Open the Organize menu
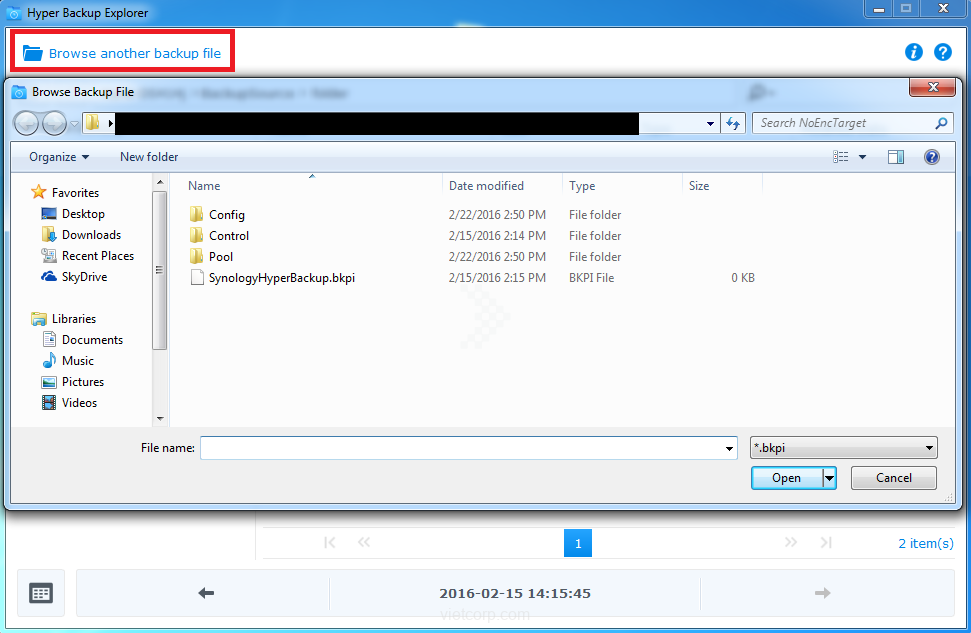This screenshot has width=971, height=633. (x=59, y=157)
